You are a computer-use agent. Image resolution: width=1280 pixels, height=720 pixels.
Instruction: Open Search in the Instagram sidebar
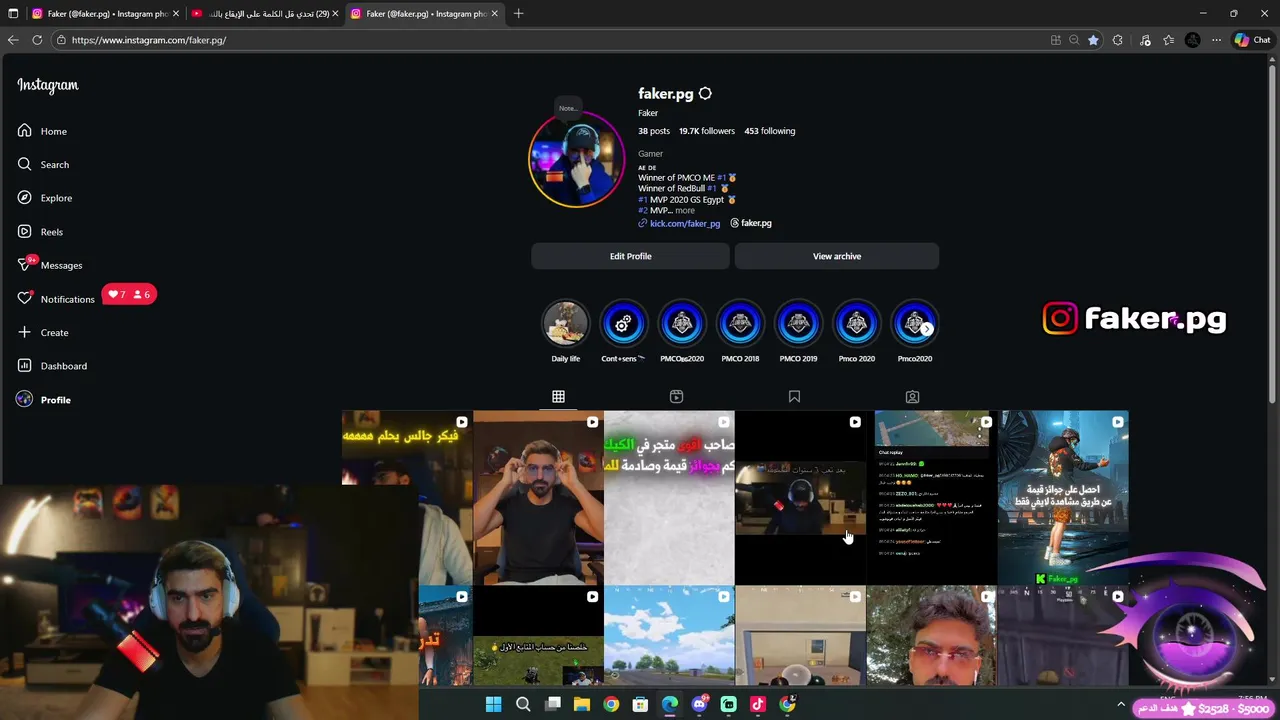(43, 164)
